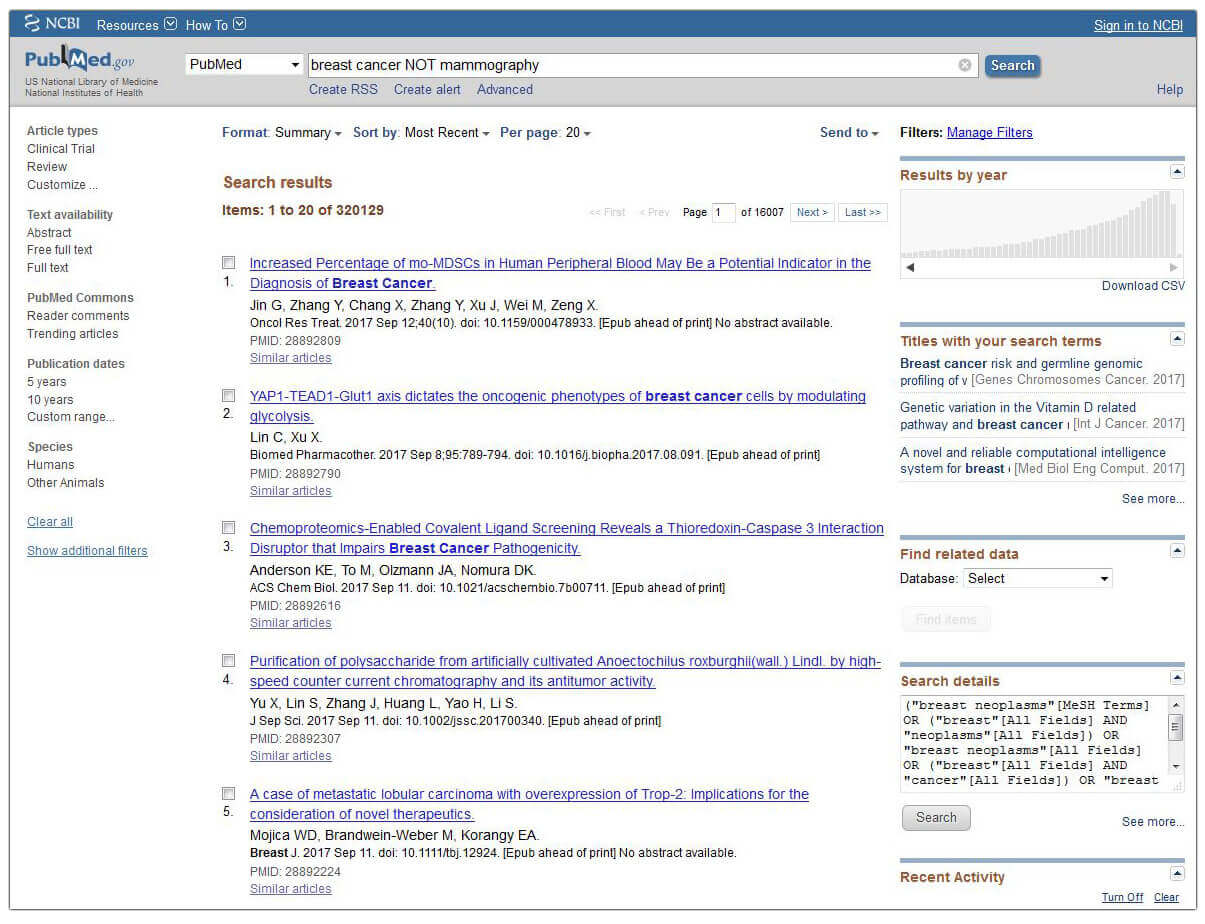Viewport: 1205px width, 924px height.
Task: Filter publication dates to 5 years
Action: pos(47,382)
